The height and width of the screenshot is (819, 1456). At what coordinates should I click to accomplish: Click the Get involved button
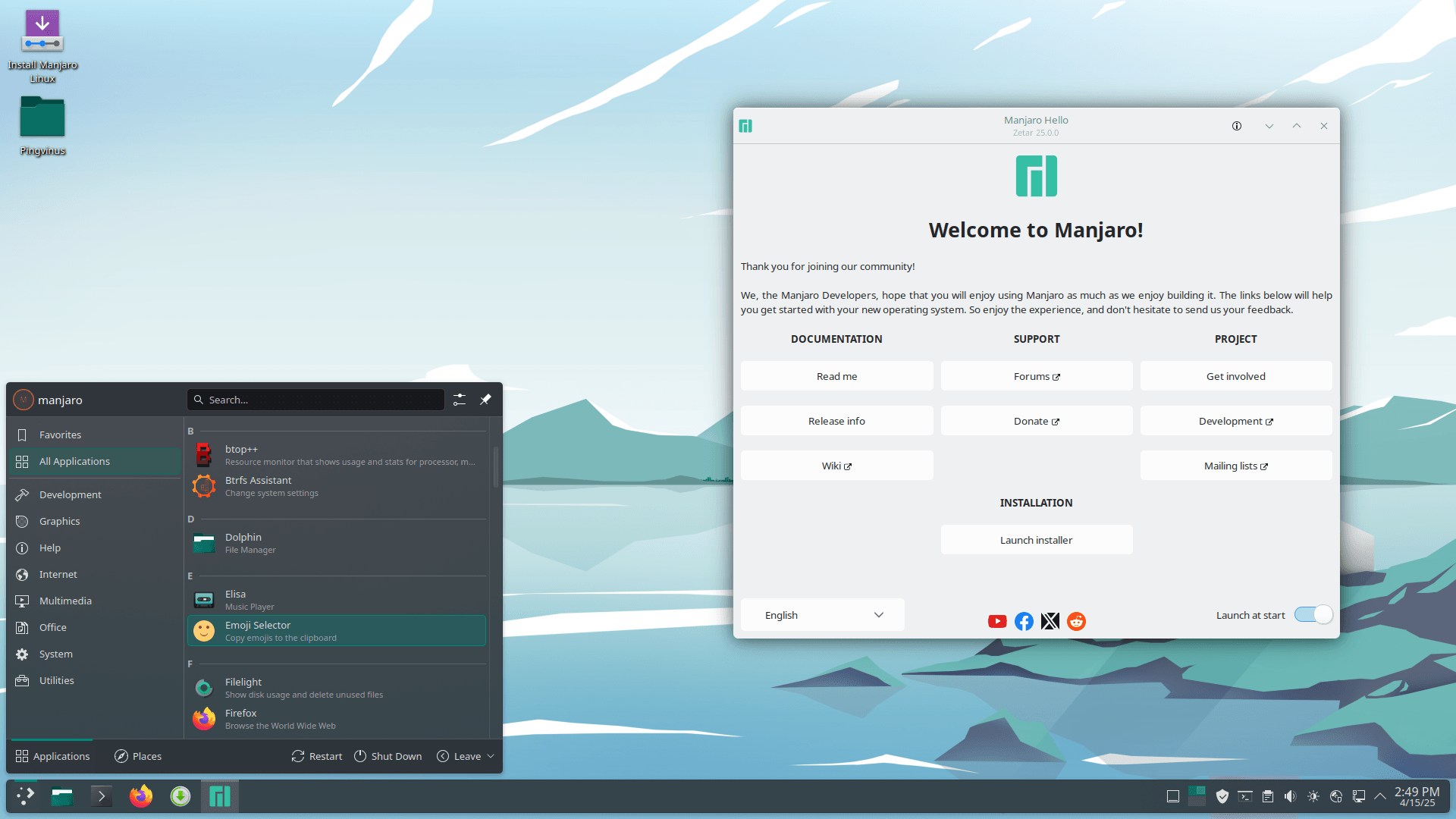(x=1236, y=376)
